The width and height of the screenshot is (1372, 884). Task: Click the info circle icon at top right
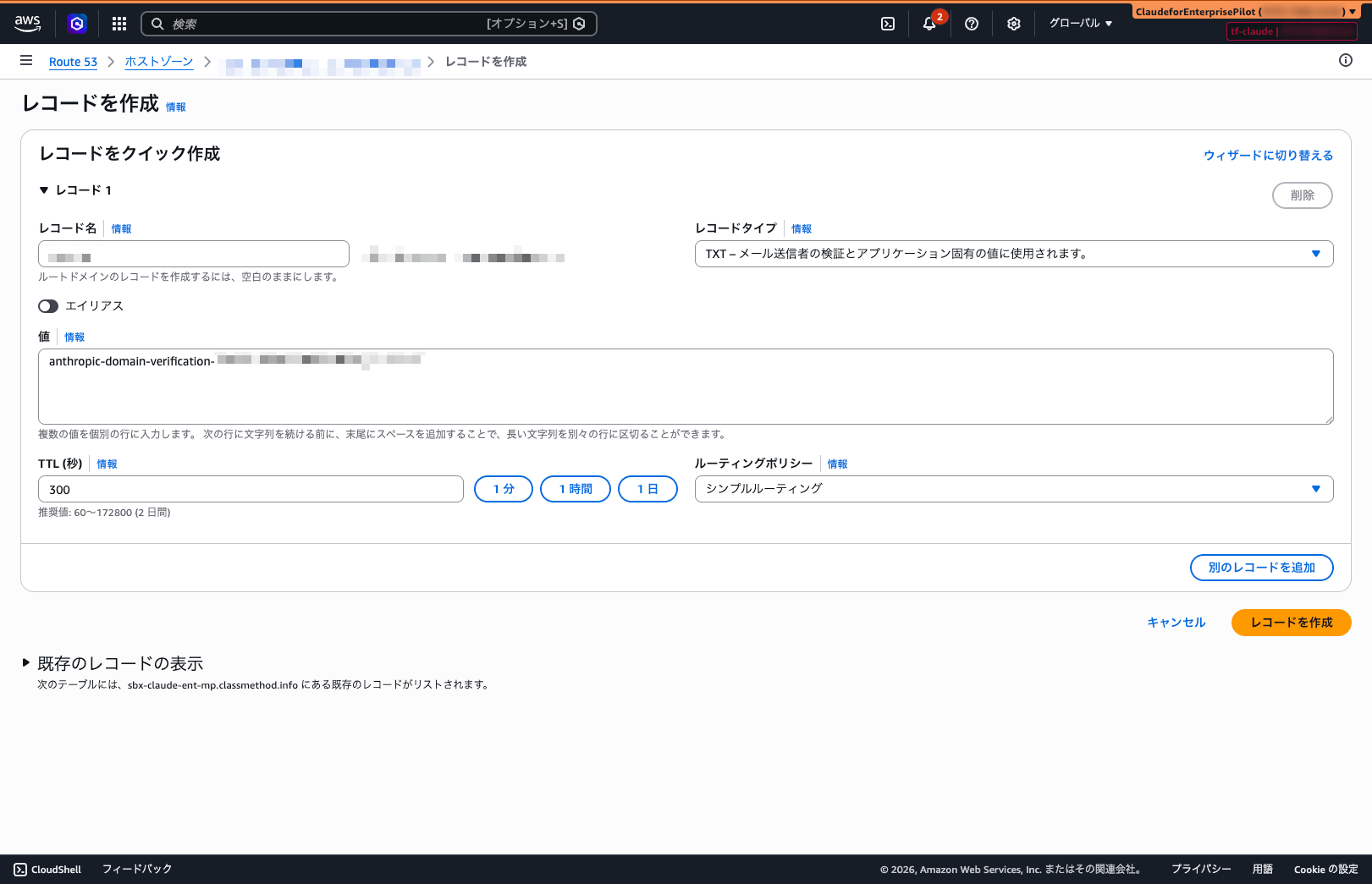point(1346,60)
